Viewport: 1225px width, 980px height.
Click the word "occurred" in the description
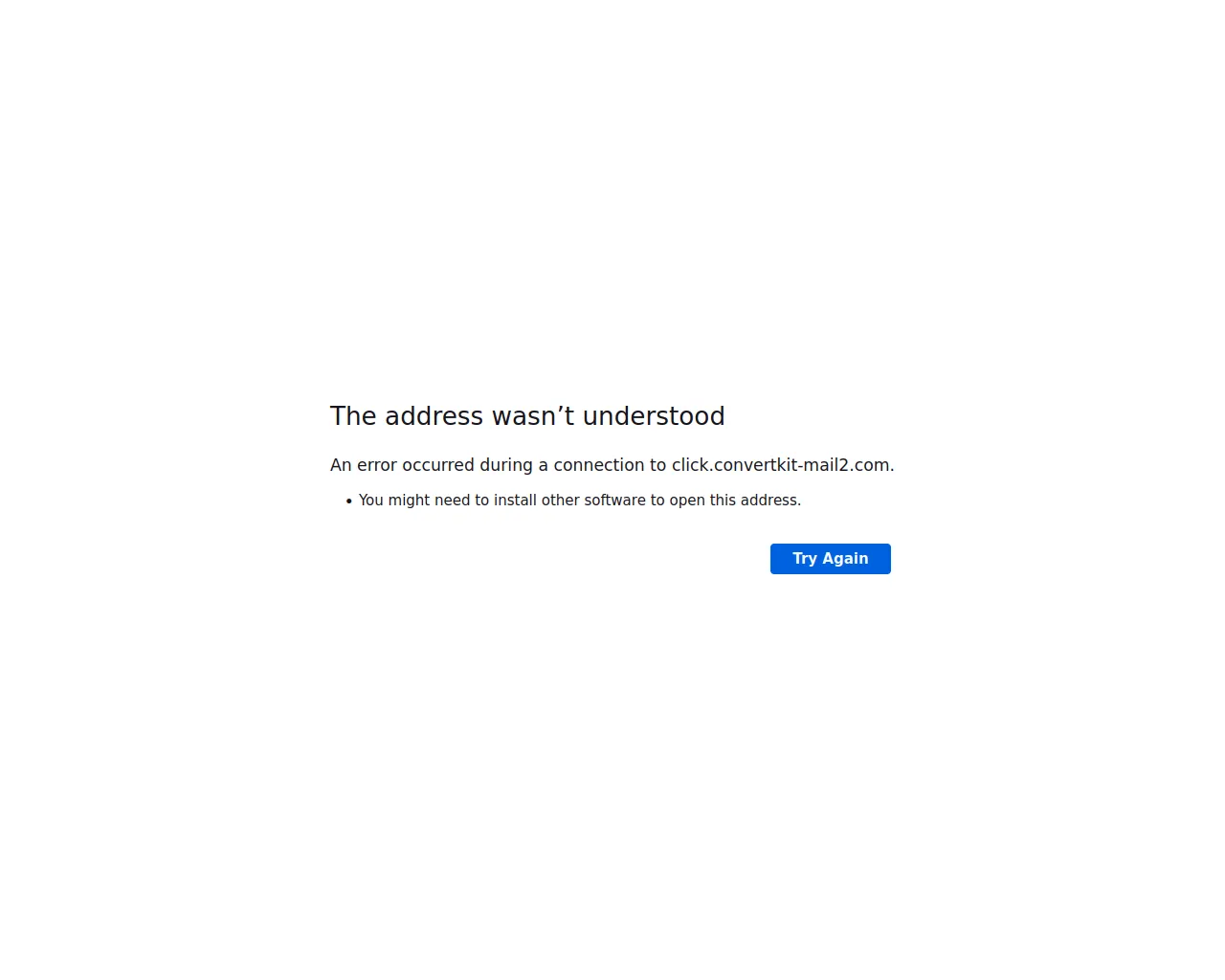point(438,465)
